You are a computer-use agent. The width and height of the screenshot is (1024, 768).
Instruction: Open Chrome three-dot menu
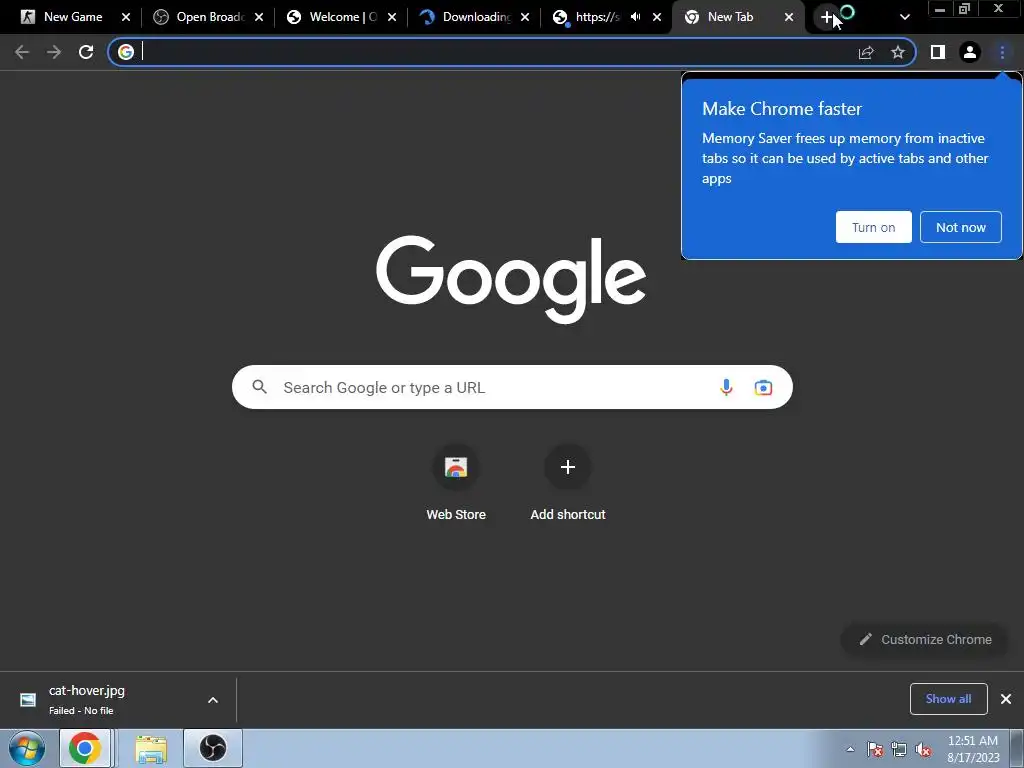(1002, 52)
